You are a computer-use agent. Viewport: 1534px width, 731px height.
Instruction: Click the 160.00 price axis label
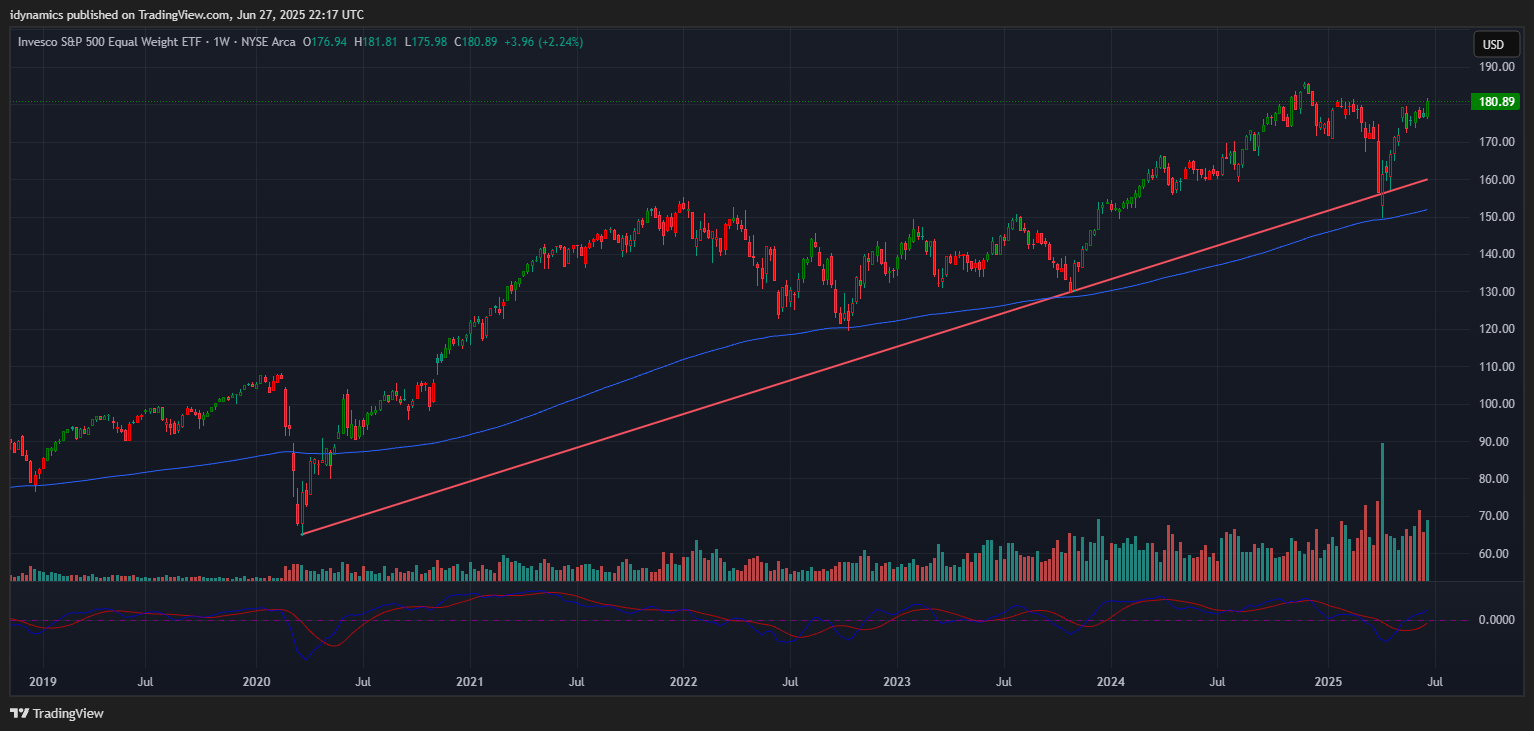[1497, 180]
